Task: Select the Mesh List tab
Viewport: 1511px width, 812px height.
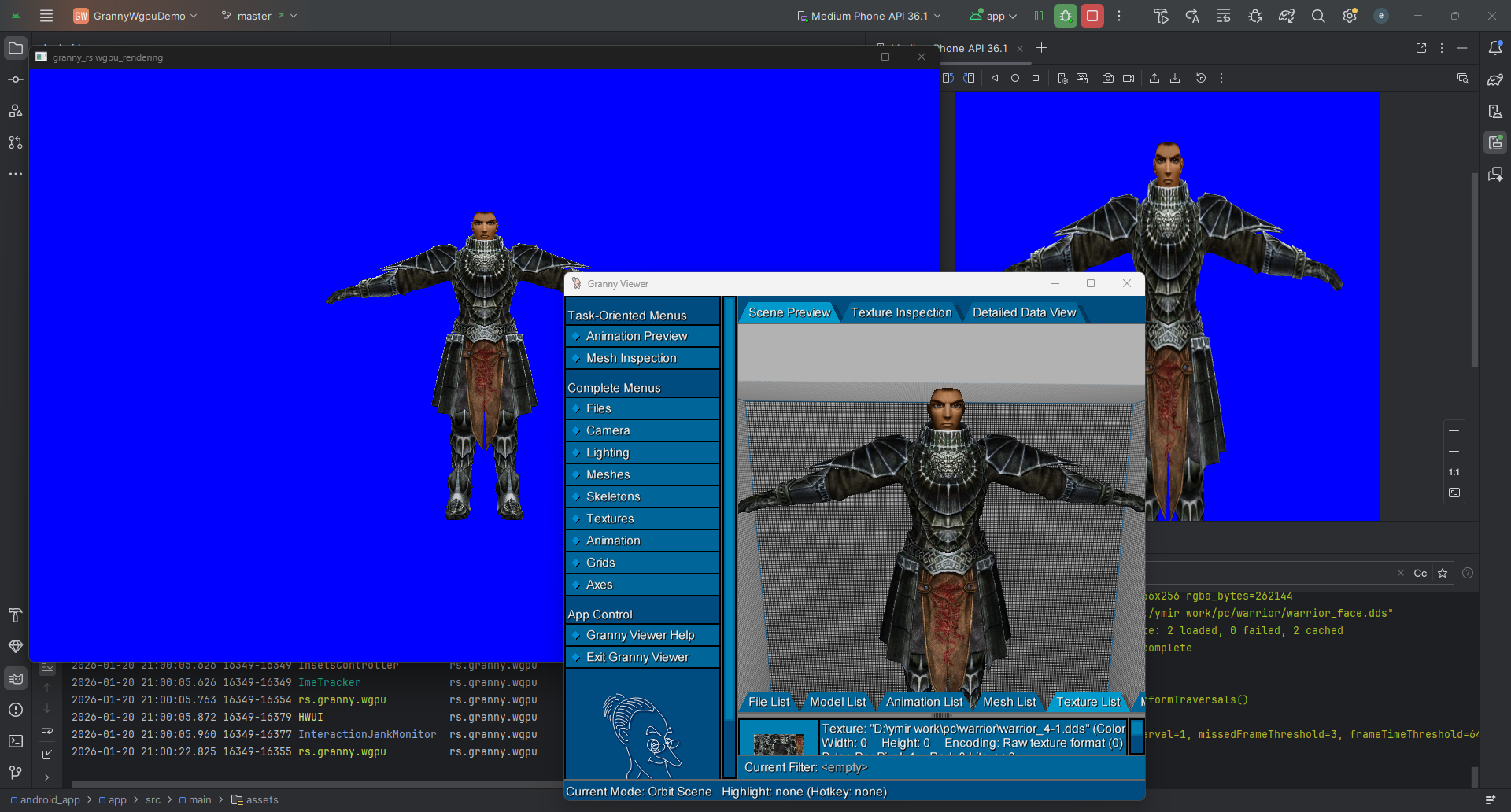Action: pyautogui.click(x=1009, y=702)
